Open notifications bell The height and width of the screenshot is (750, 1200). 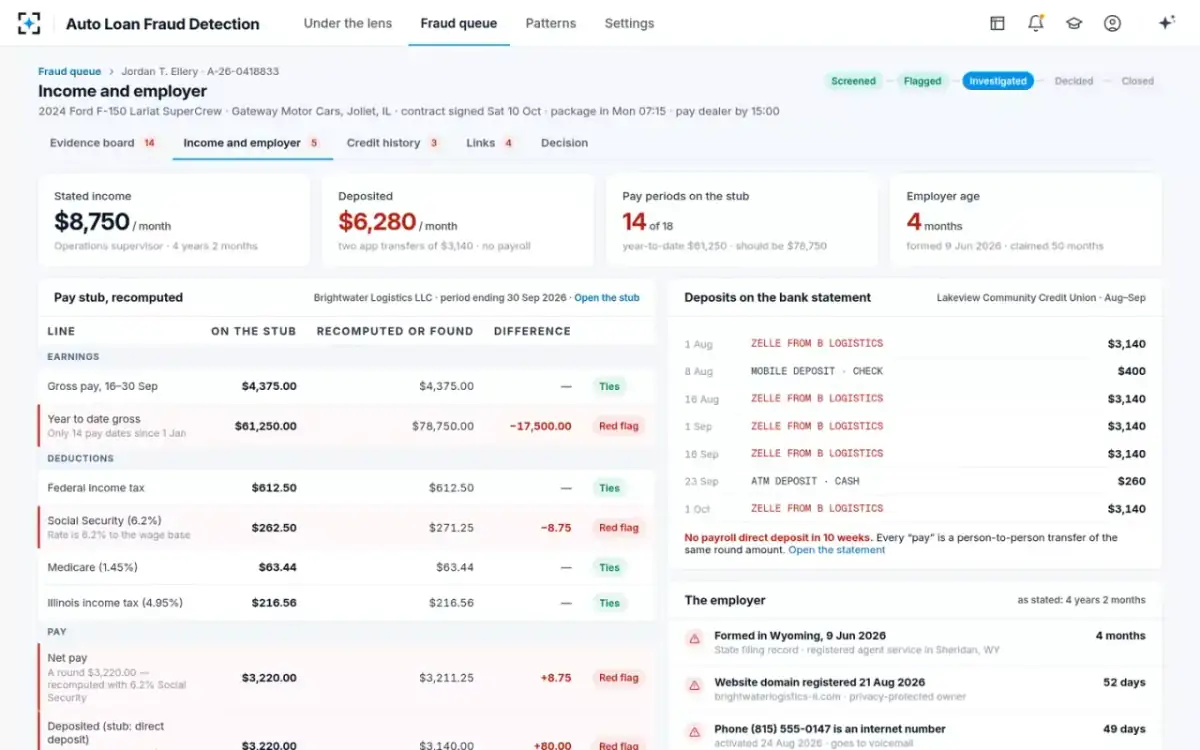1036,23
